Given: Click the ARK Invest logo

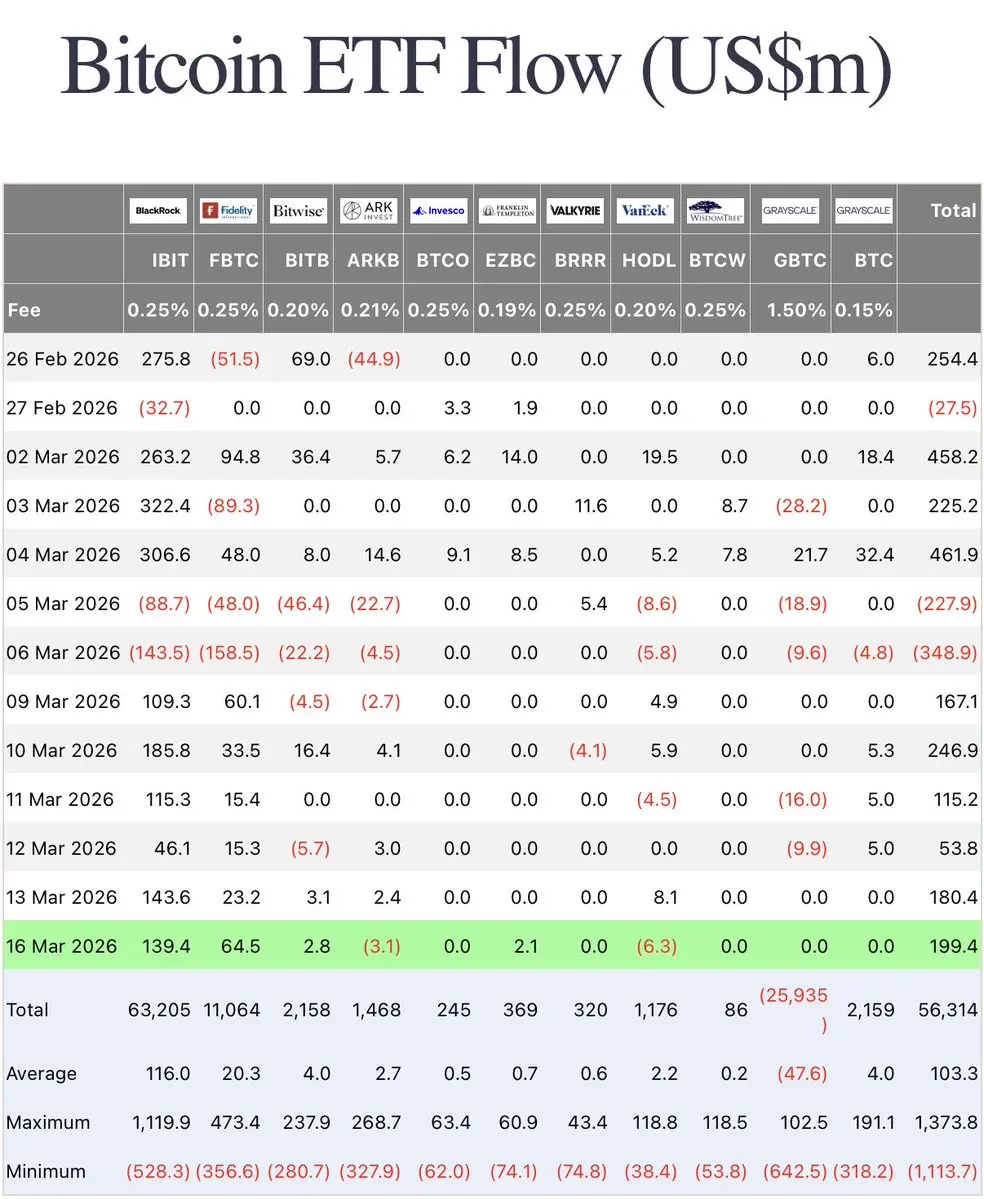Looking at the screenshot, I should (x=369, y=210).
